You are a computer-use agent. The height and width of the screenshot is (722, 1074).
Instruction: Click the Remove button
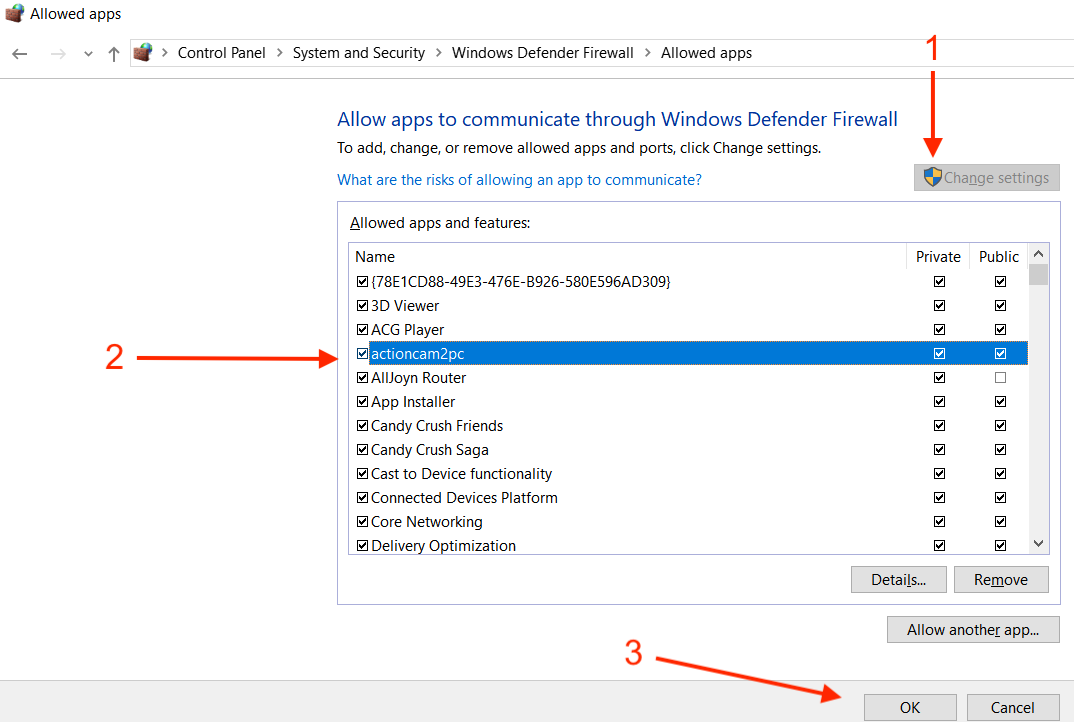(x=1001, y=580)
